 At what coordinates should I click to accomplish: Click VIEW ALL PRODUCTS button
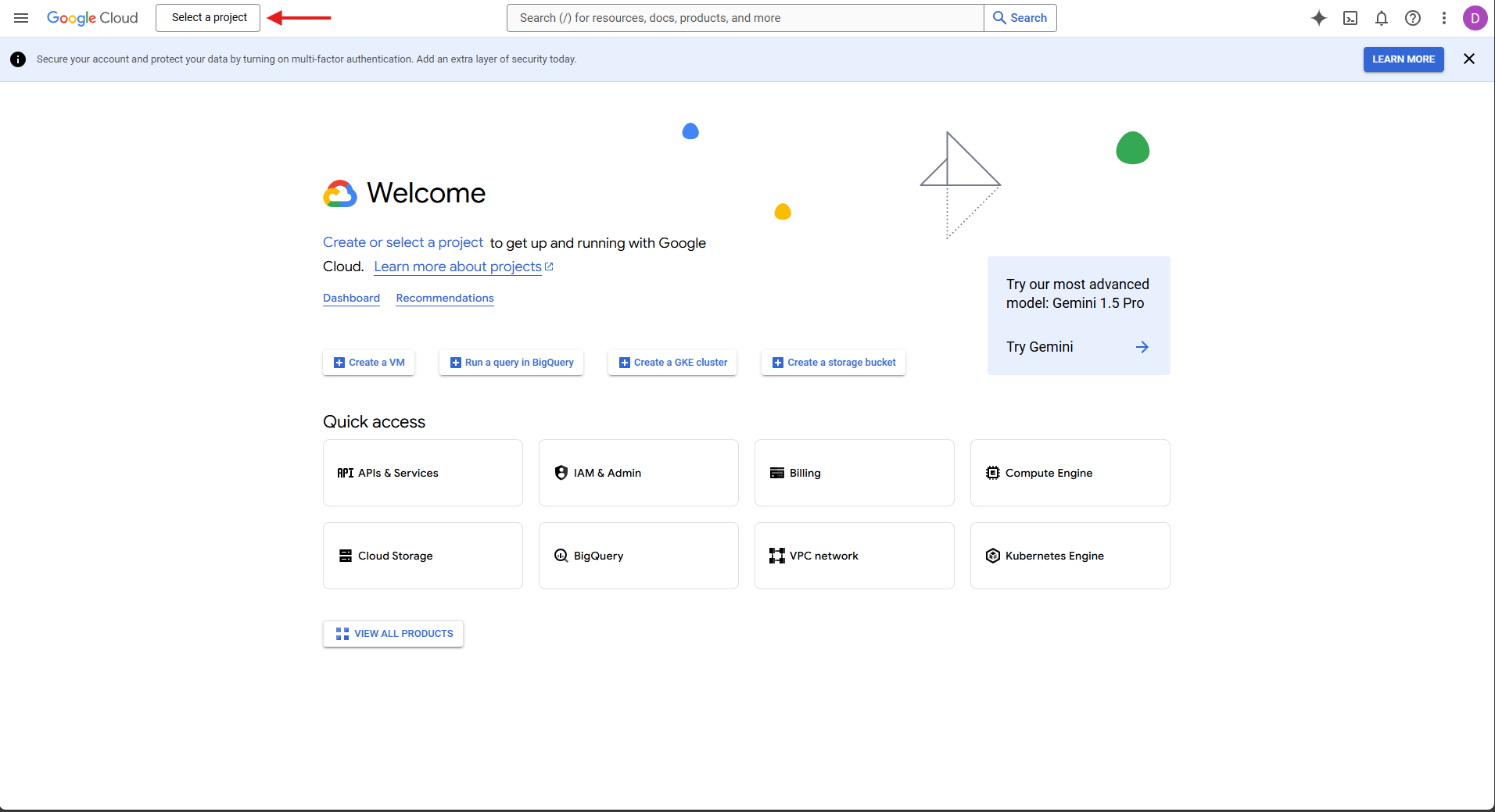(393, 634)
